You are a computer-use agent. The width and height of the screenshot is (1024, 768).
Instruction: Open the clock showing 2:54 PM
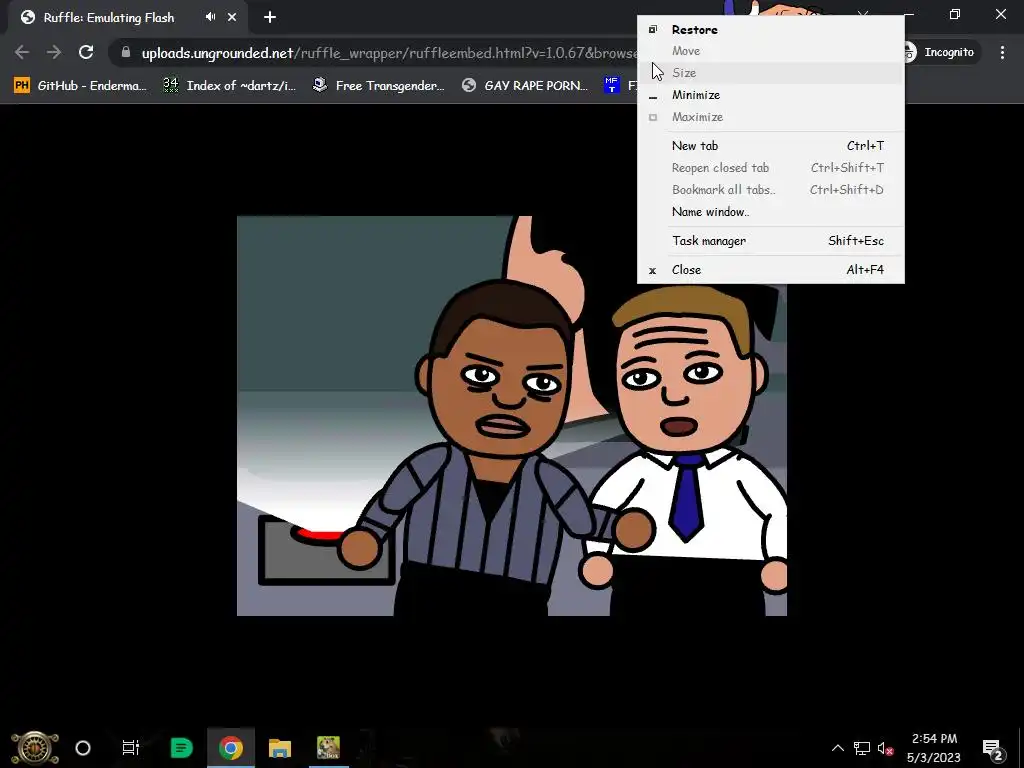click(x=934, y=748)
